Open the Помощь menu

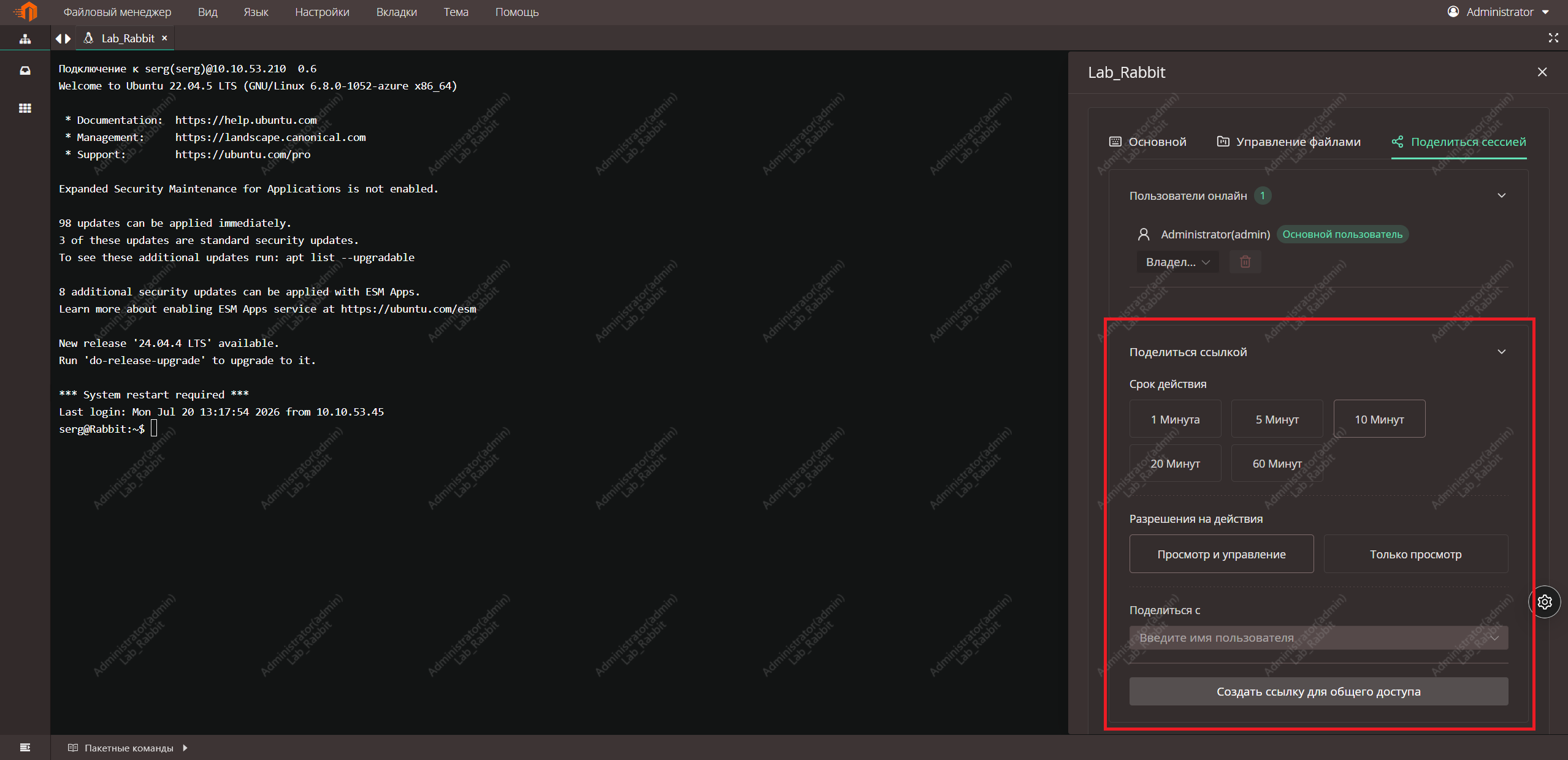517,12
